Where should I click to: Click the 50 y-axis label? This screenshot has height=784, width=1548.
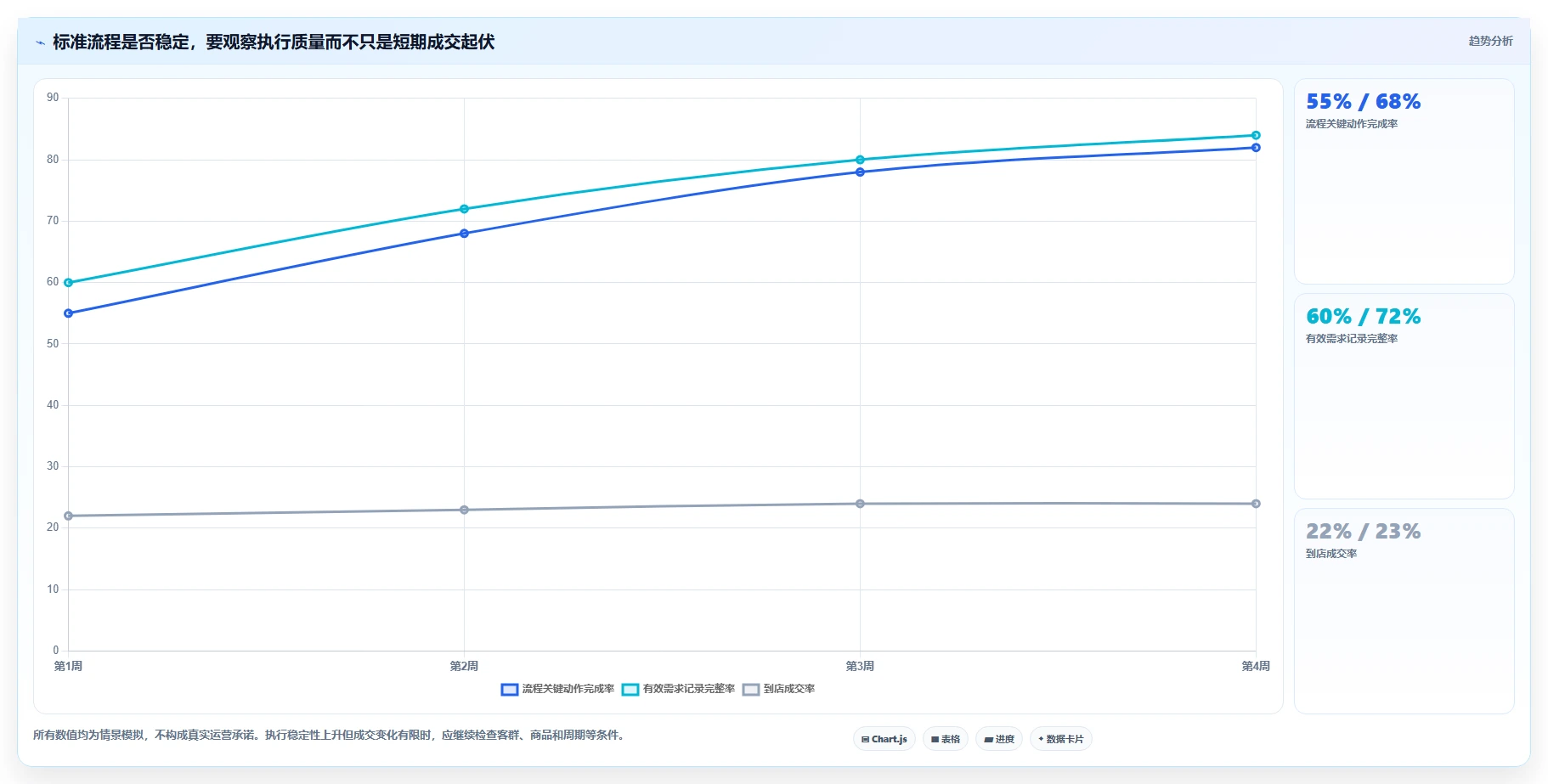pos(53,344)
